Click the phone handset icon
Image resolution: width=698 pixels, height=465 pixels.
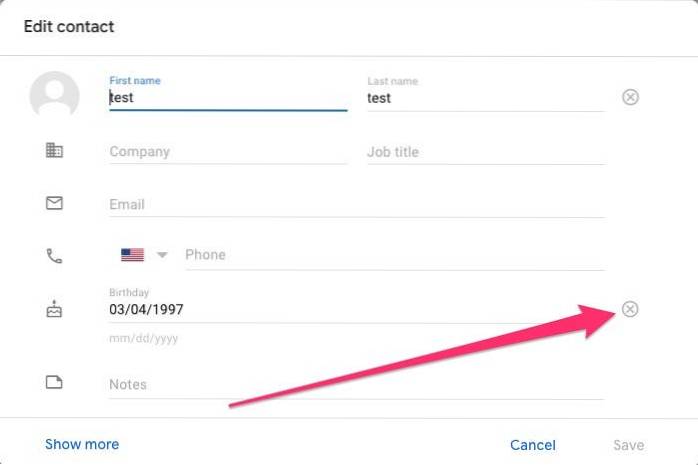54,255
